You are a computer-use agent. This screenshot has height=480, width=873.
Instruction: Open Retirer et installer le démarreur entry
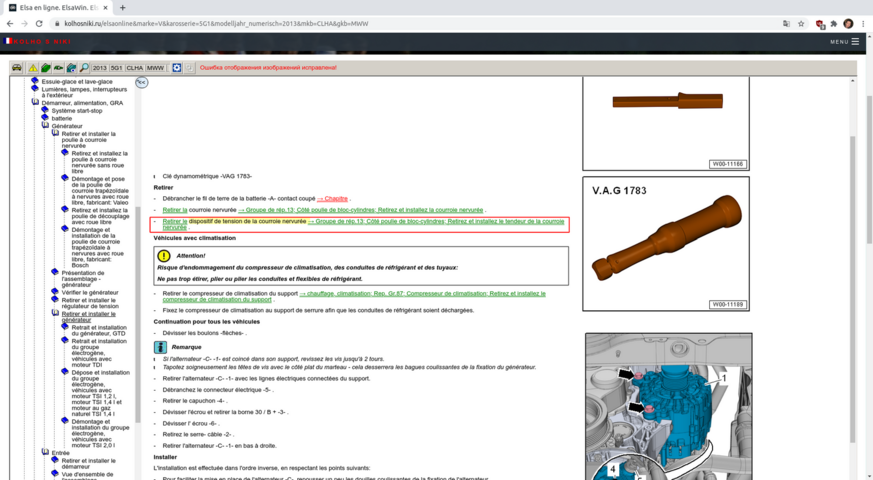pos(89,463)
